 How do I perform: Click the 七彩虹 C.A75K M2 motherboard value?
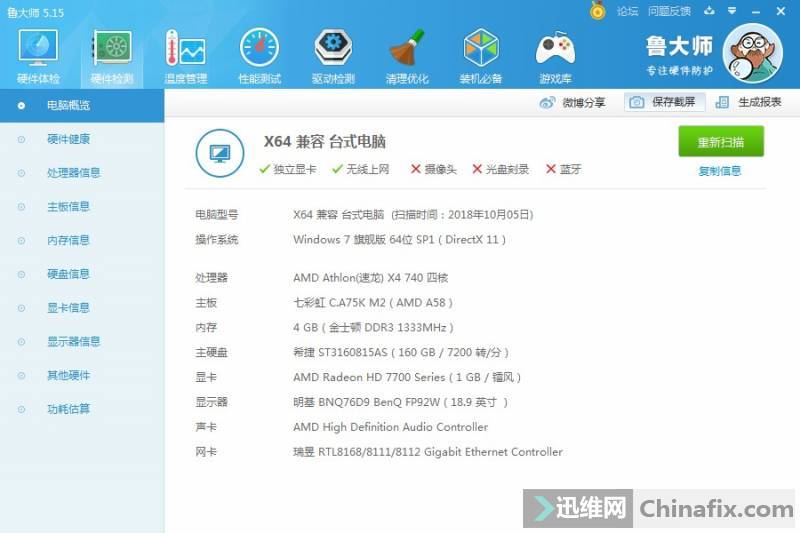pyautogui.click(x=372, y=303)
